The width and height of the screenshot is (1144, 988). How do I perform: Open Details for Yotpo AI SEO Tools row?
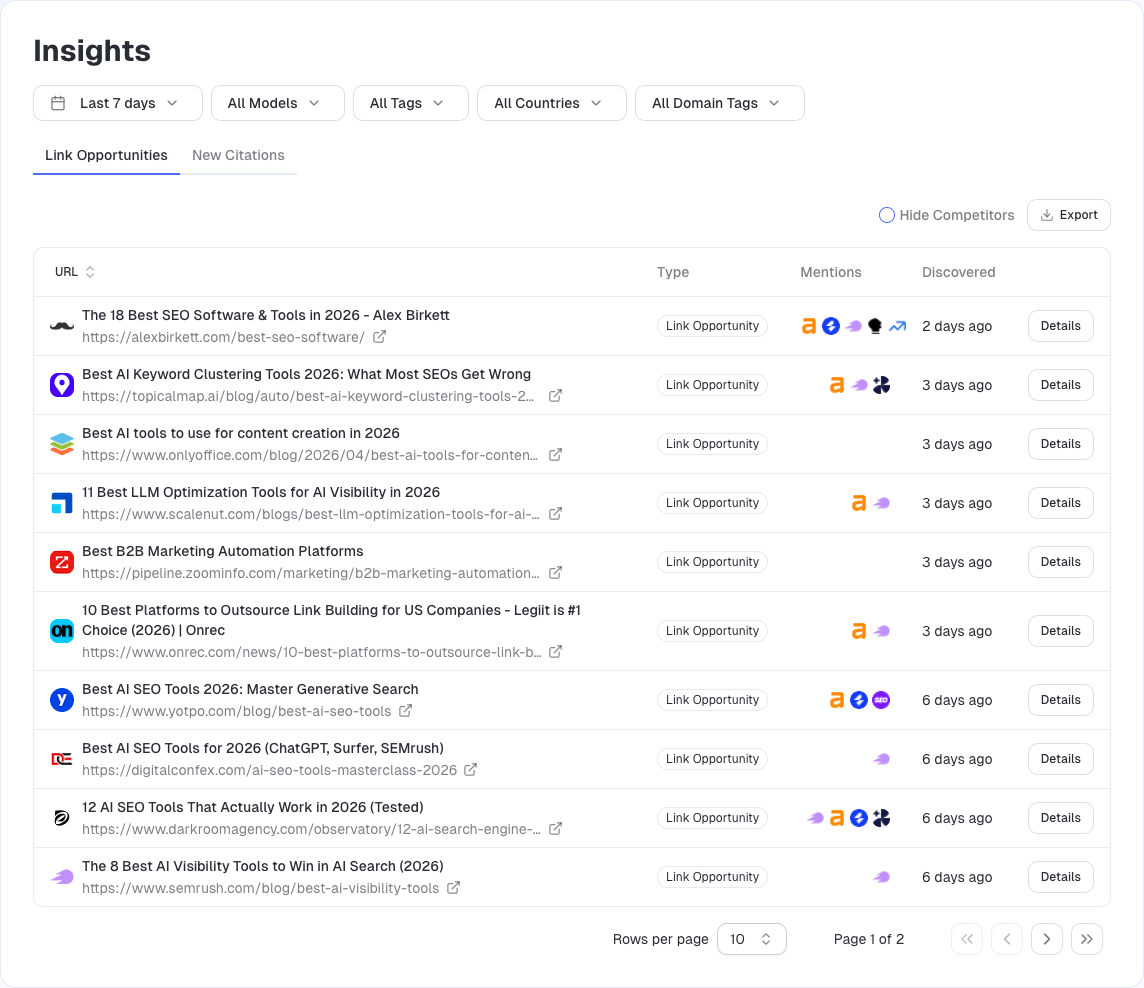click(x=1060, y=700)
